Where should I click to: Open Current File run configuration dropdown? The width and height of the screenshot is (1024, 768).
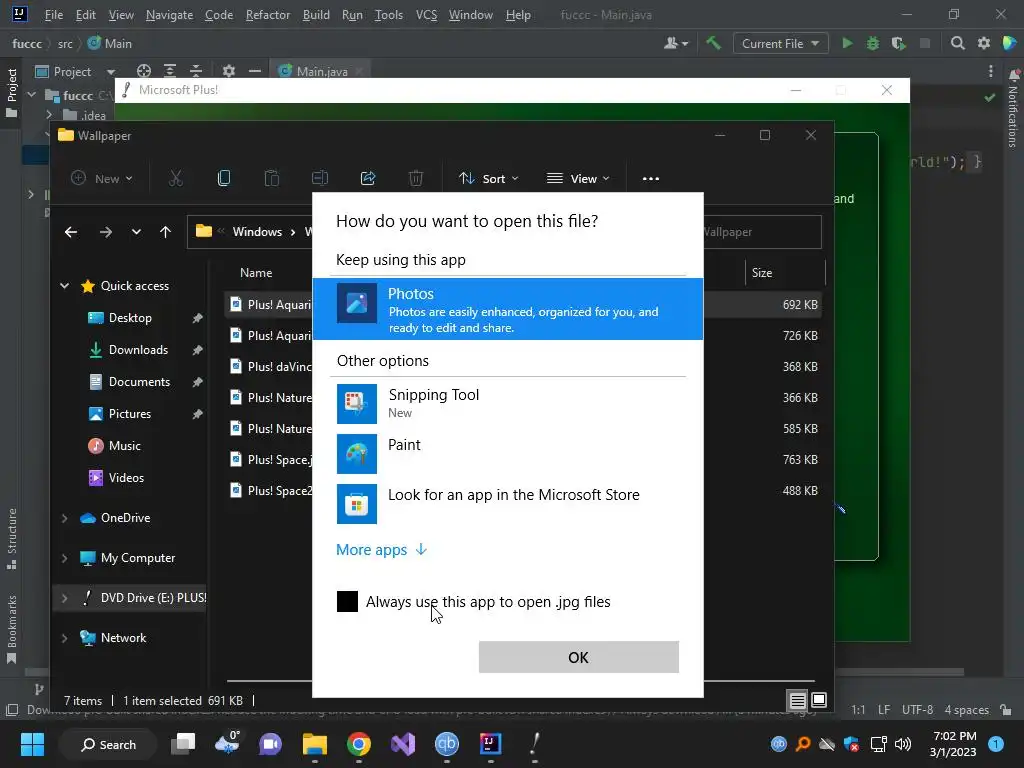[x=780, y=44]
